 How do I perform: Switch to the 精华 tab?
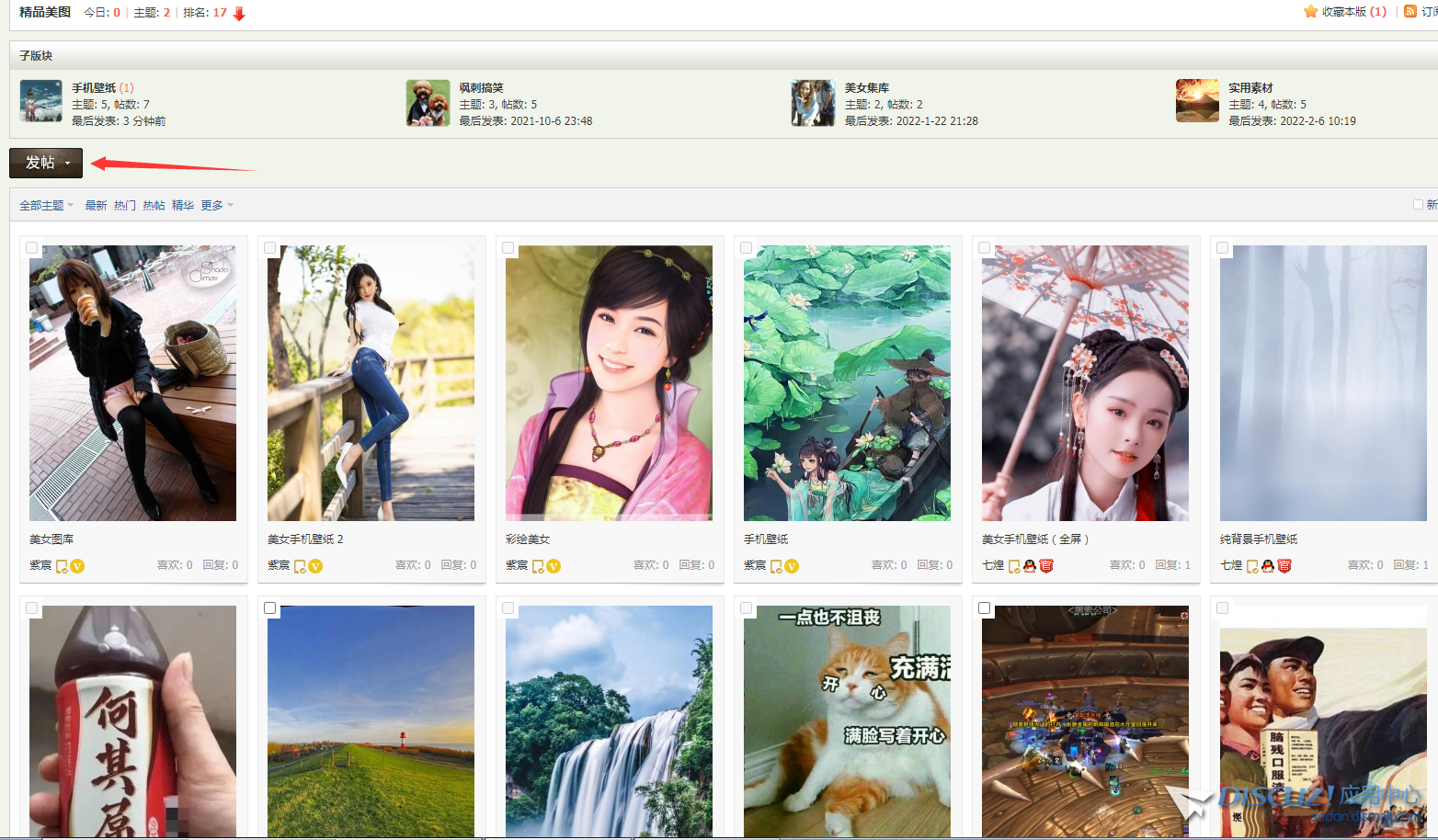pos(183,206)
